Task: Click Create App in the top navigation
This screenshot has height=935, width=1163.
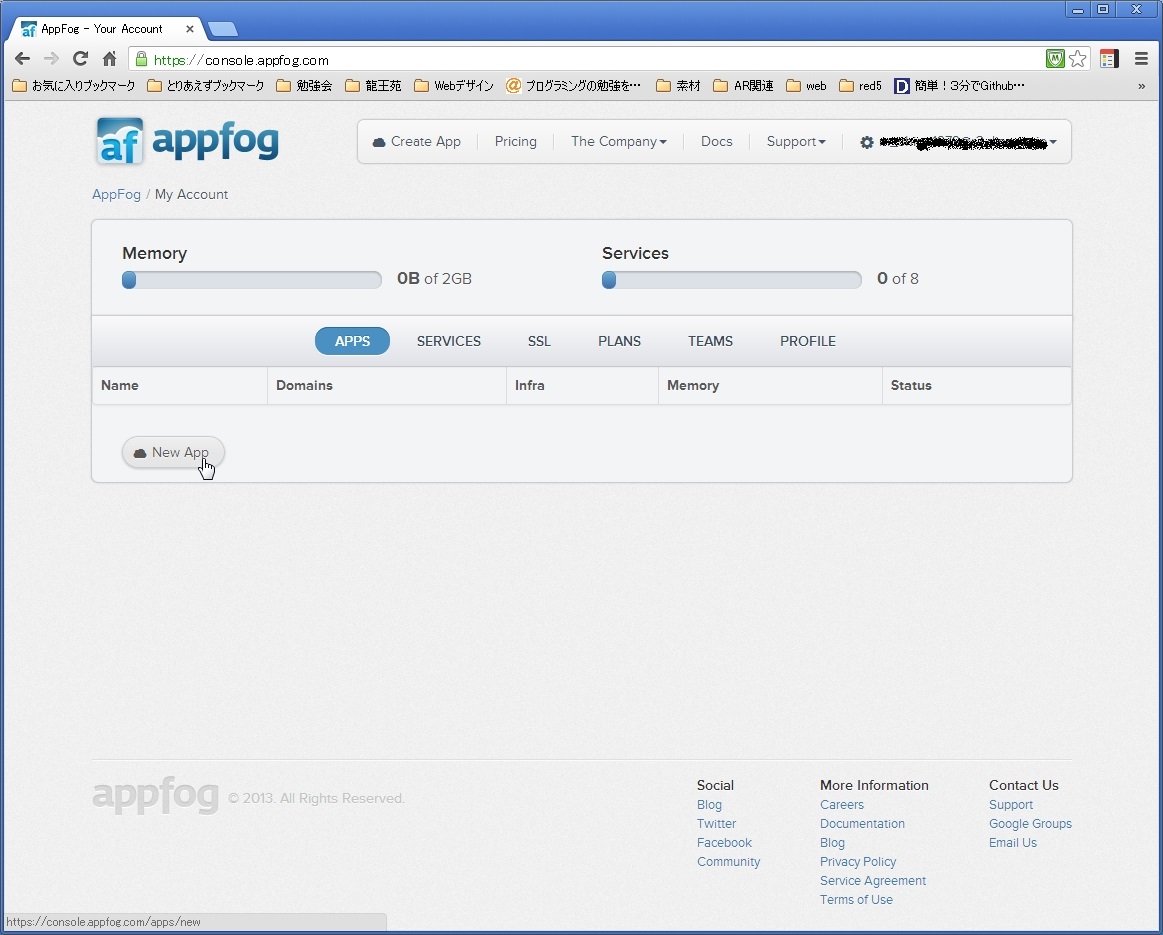Action: click(417, 142)
